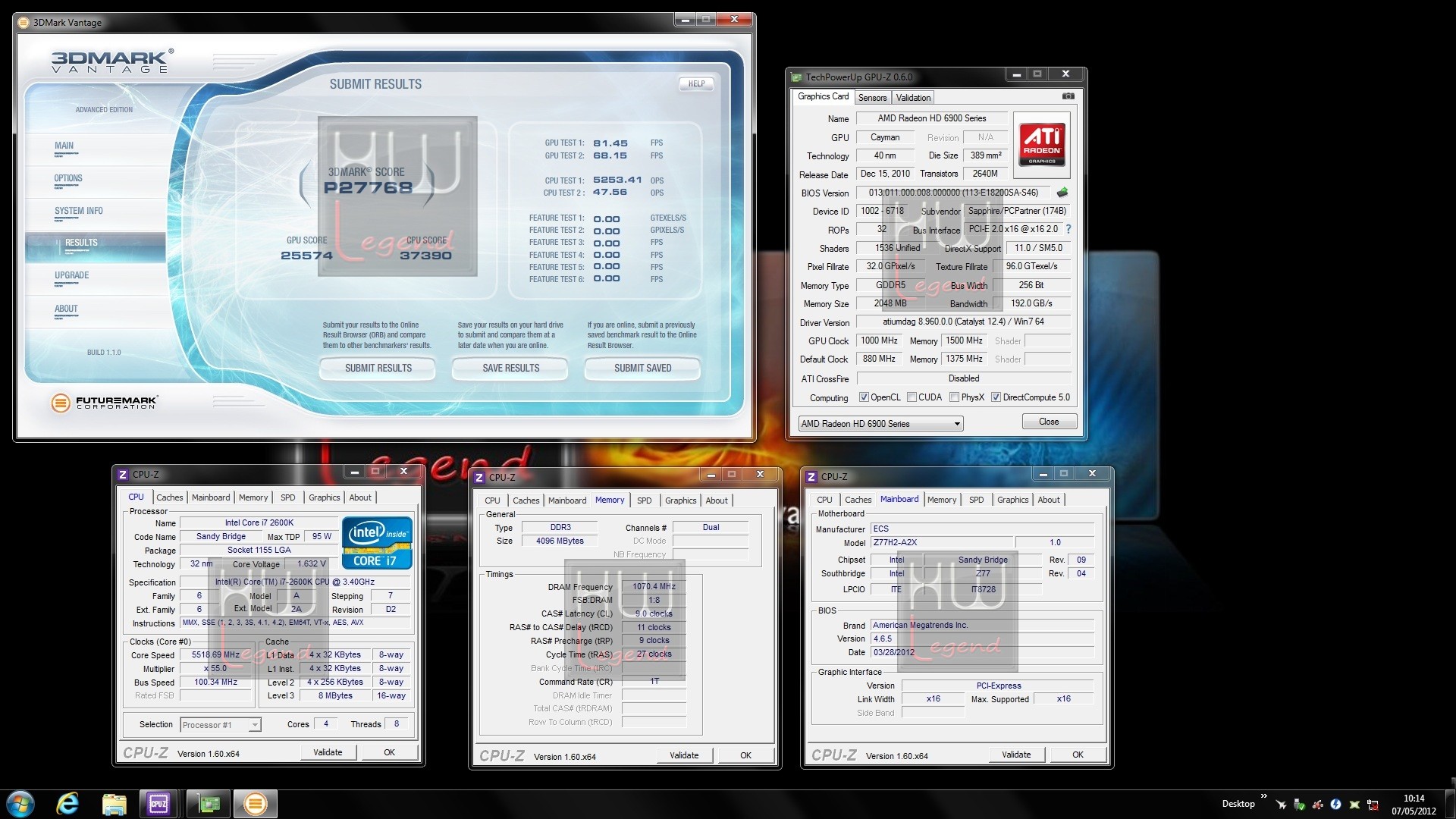Screen dimensions: 1456x819
Task: Click the SAVE RESULTS button
Action: pyautogui.click(x=510, y=369)
